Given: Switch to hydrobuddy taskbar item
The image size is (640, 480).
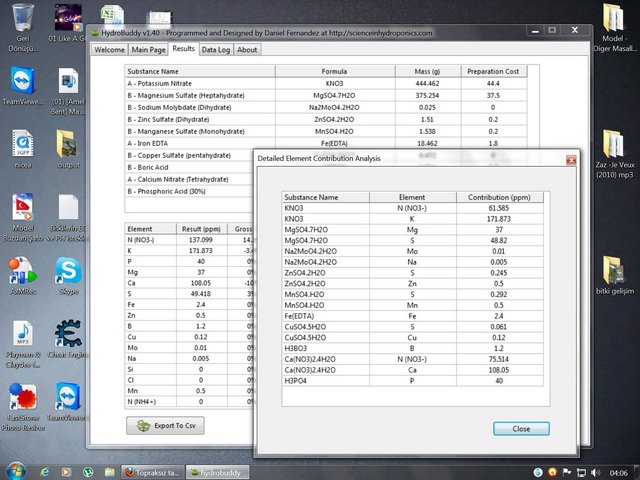Looking at the screenshot, I should click(218, 472).
